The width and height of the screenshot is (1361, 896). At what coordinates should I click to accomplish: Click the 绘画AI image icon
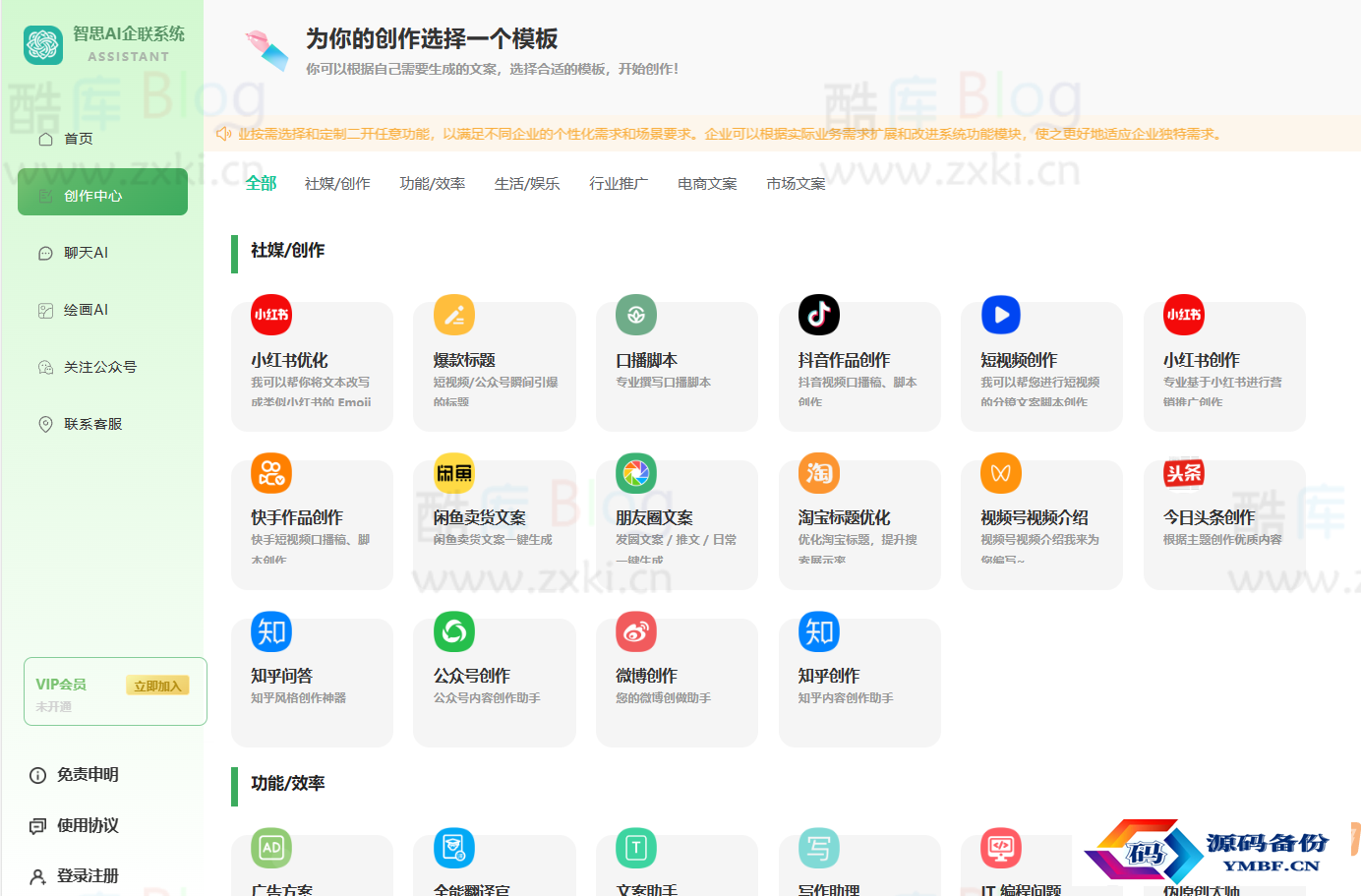45,310
